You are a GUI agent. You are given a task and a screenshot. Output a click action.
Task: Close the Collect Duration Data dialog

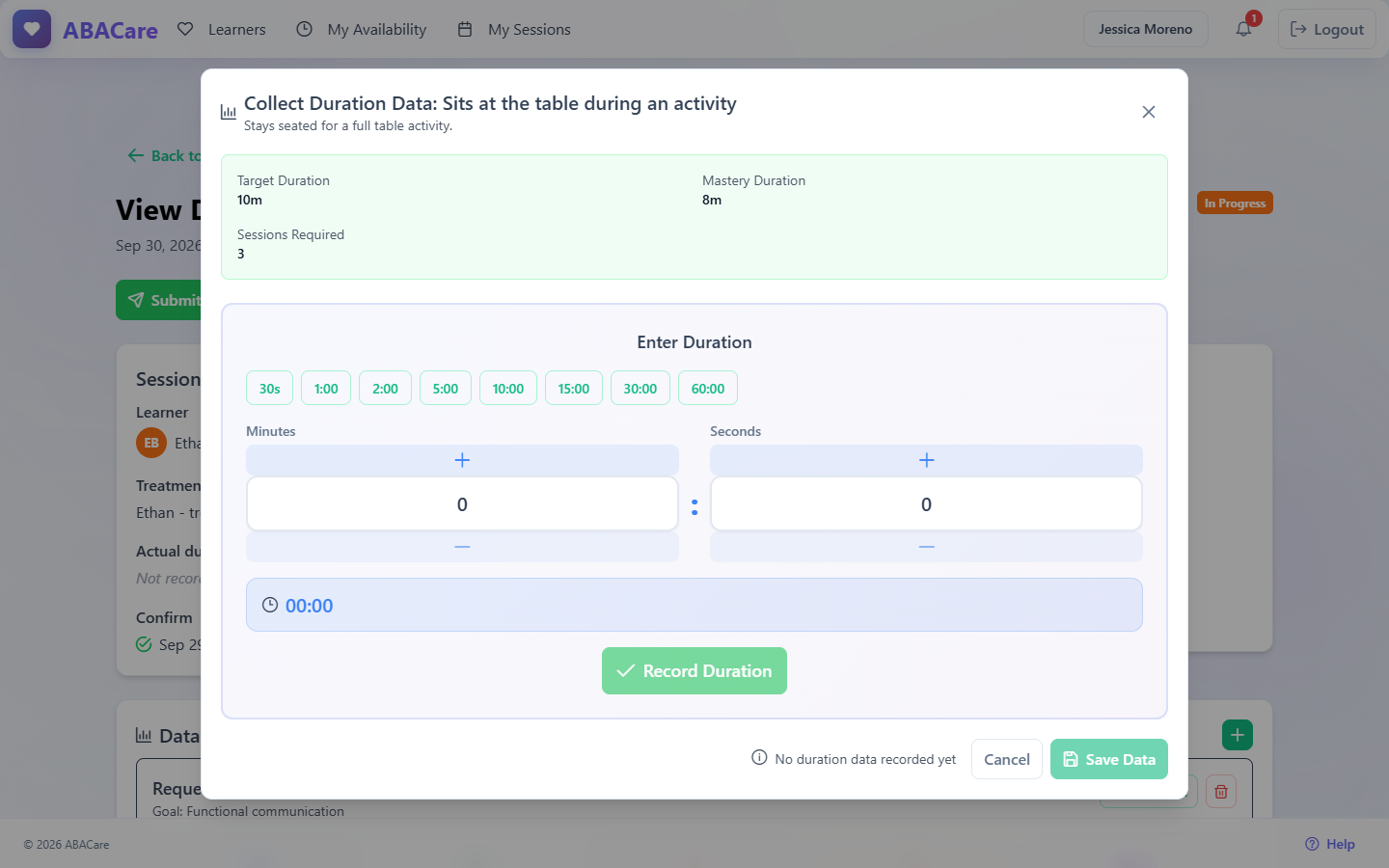click(x=1148, y=112)
